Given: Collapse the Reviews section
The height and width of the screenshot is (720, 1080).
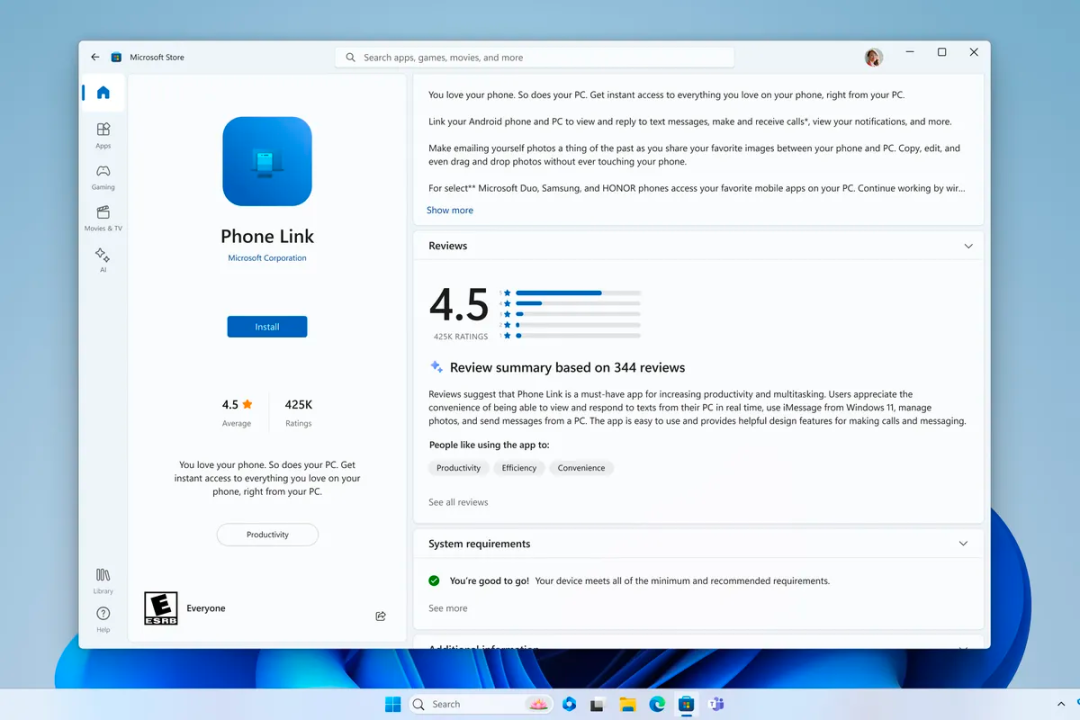Looking at the screenshot, I should click(x=968, y=245).
